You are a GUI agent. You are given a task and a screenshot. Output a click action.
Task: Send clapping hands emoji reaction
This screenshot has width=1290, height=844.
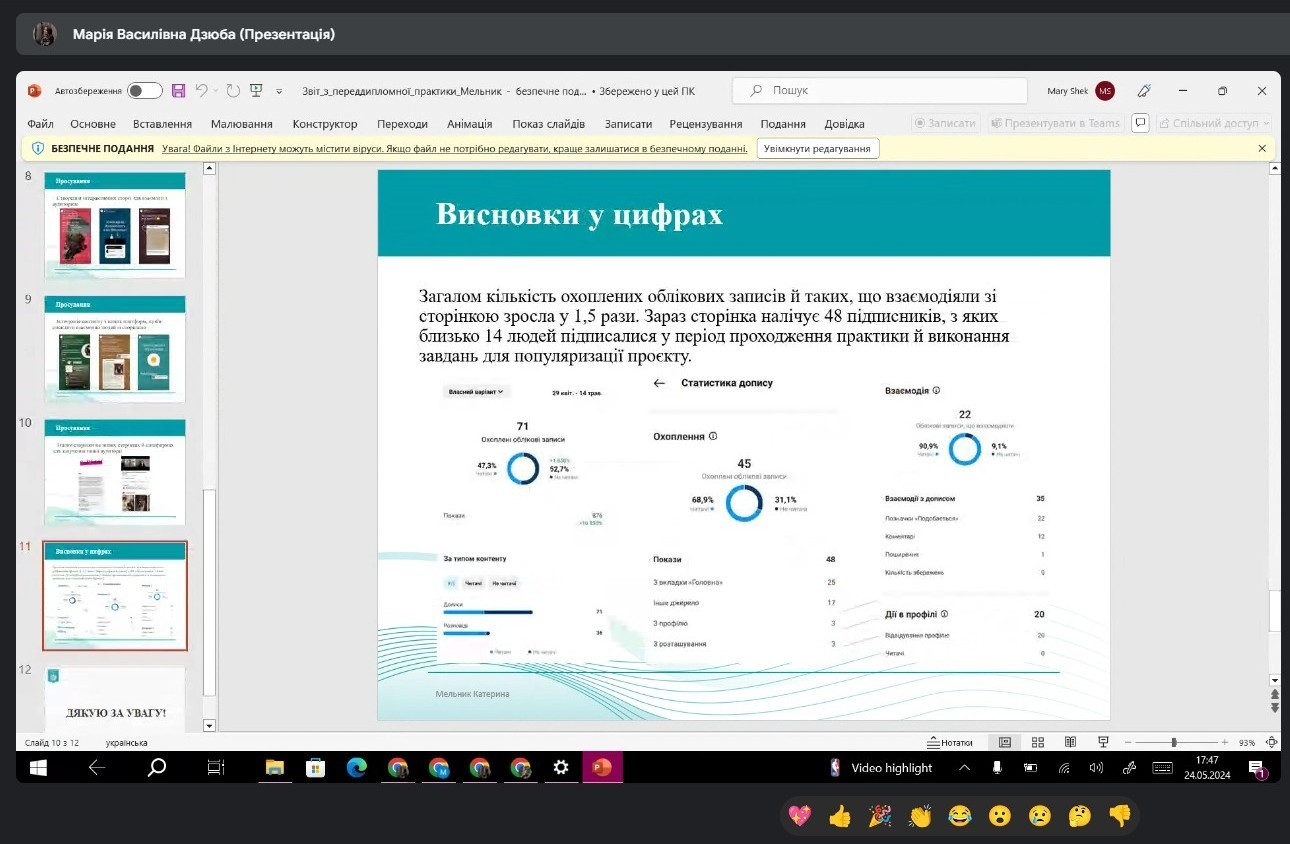click(x=920, y=816)
